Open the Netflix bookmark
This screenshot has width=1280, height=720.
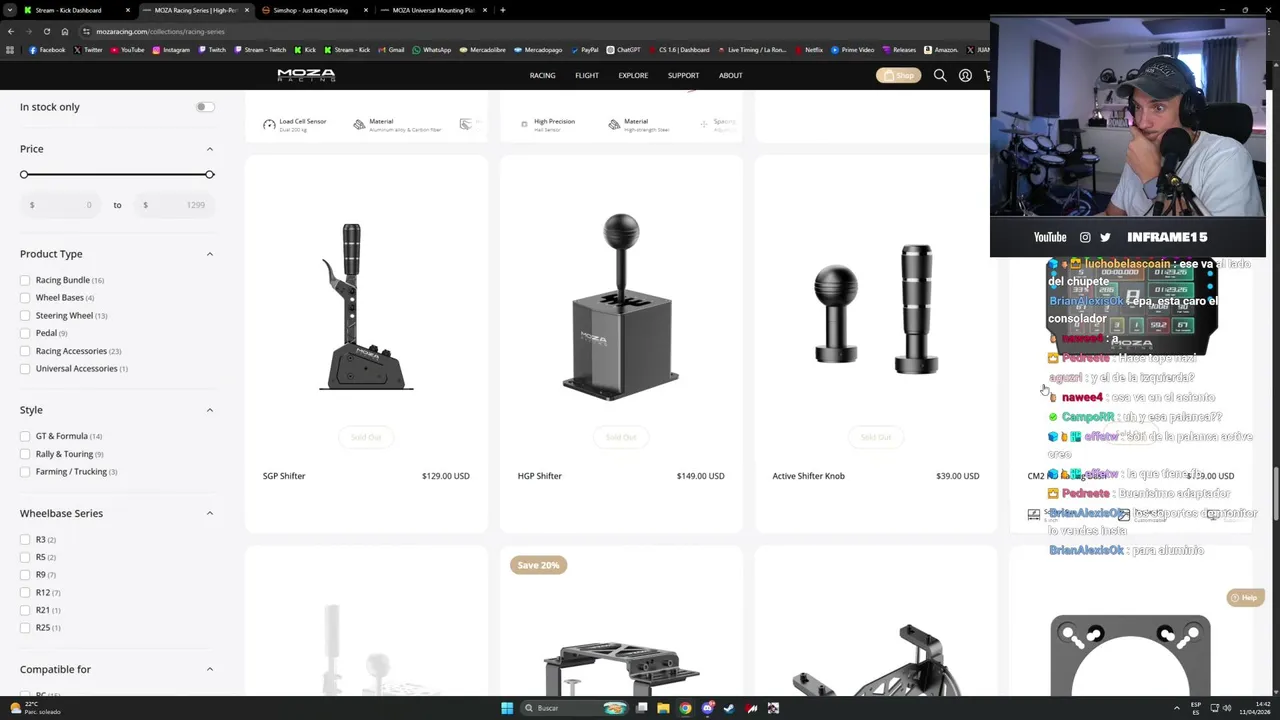click(809, 50)
